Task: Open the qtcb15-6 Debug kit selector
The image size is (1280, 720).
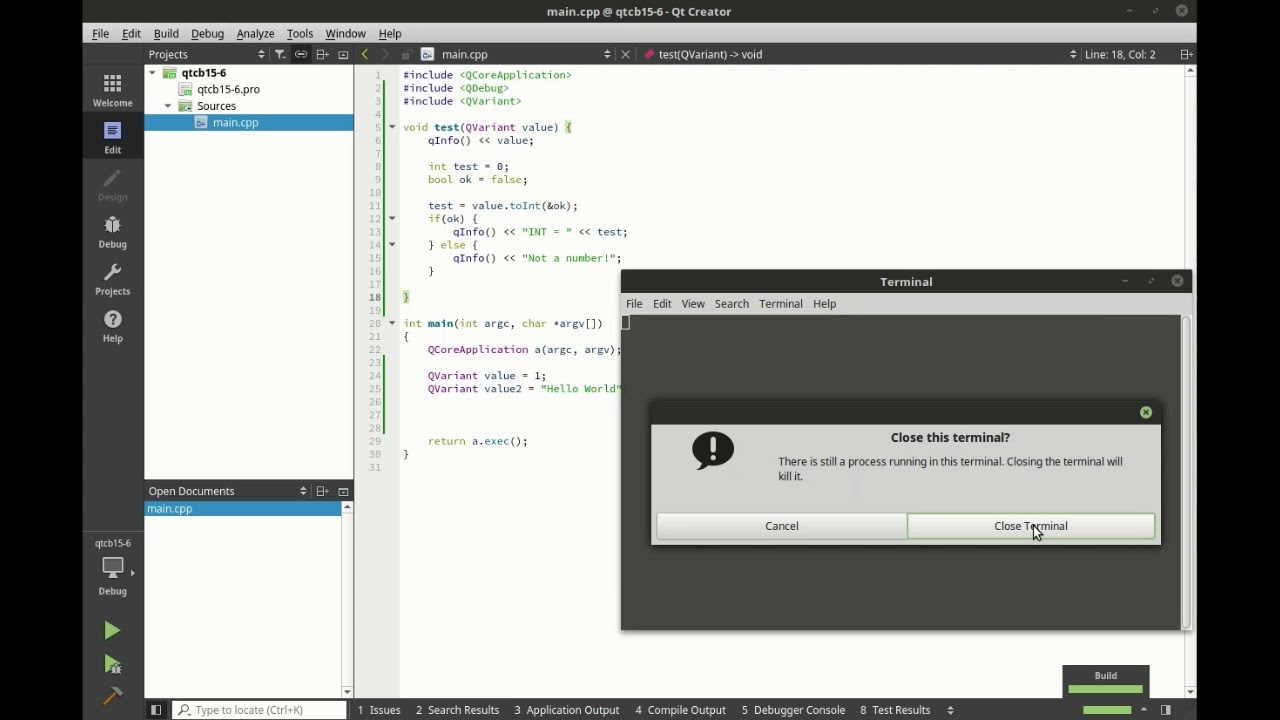Action: pos(112,568)
